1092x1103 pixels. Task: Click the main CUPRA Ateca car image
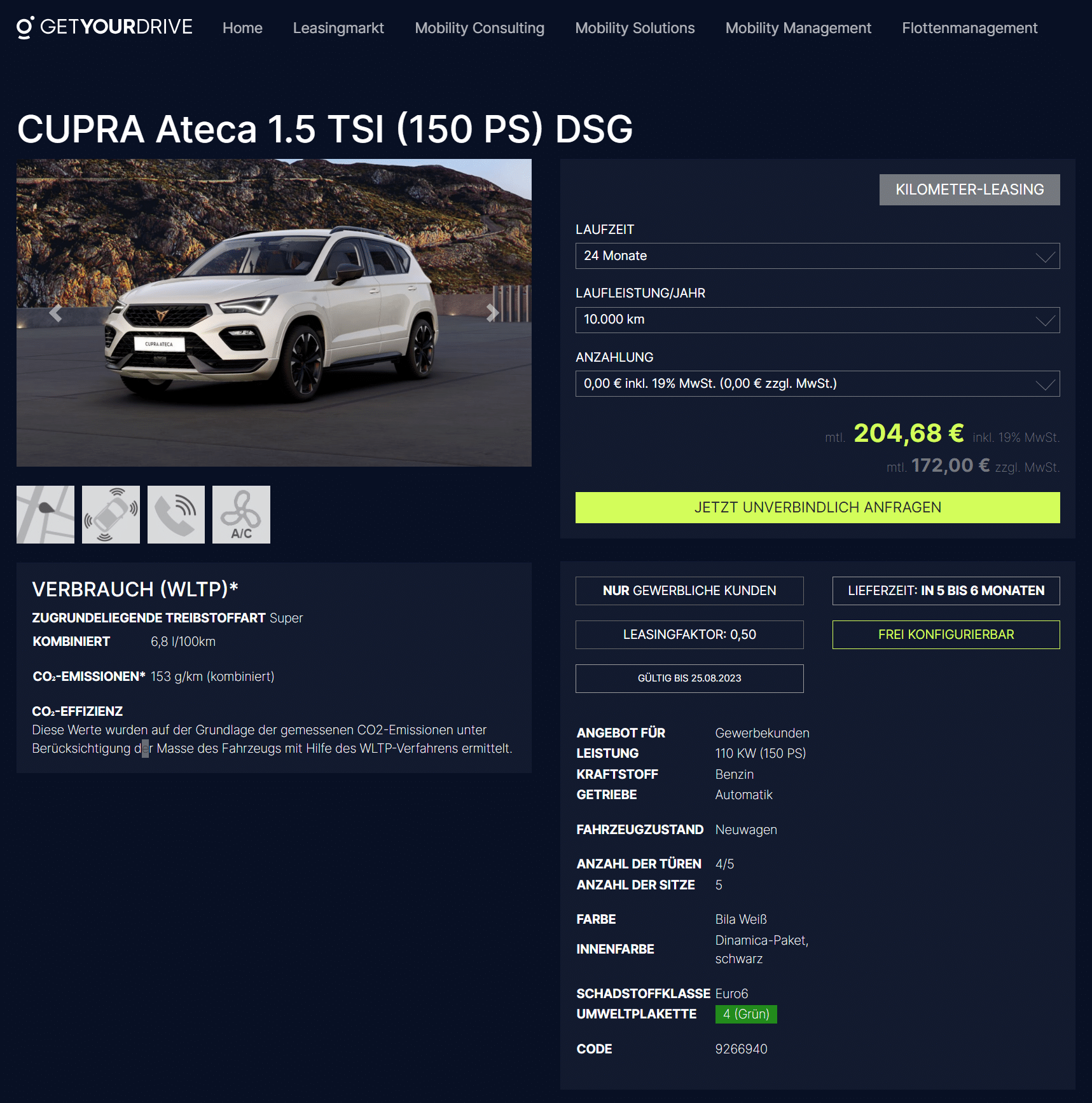pos(274,313)
